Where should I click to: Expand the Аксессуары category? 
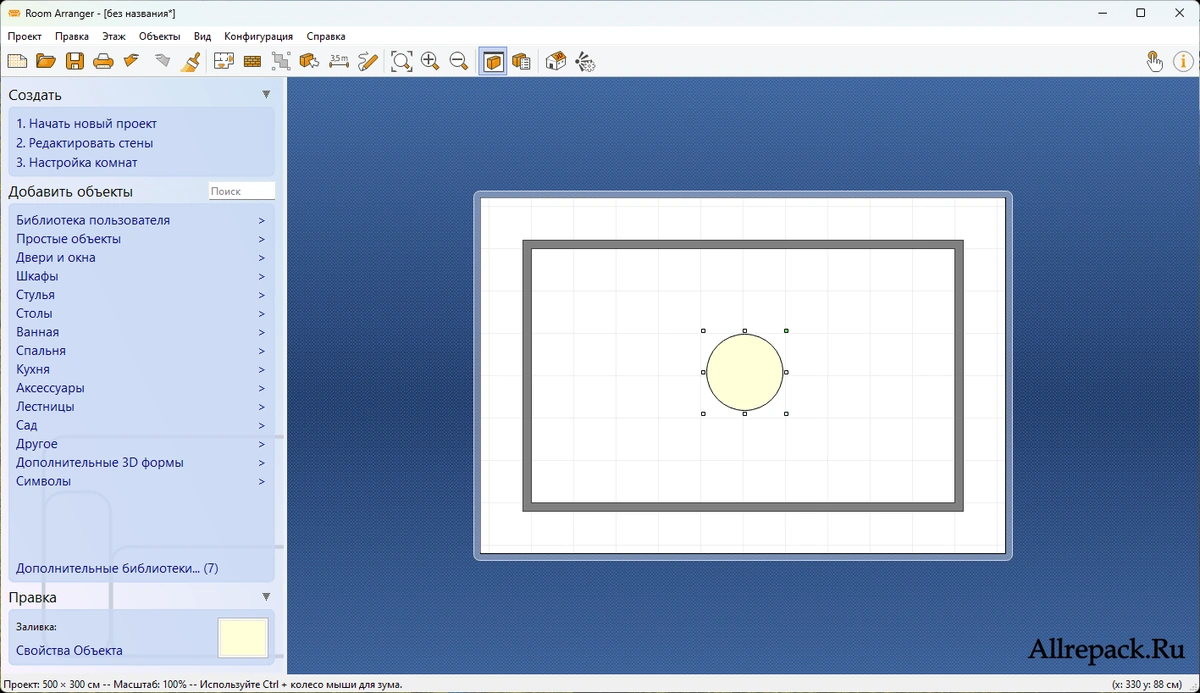pos(141,388)
